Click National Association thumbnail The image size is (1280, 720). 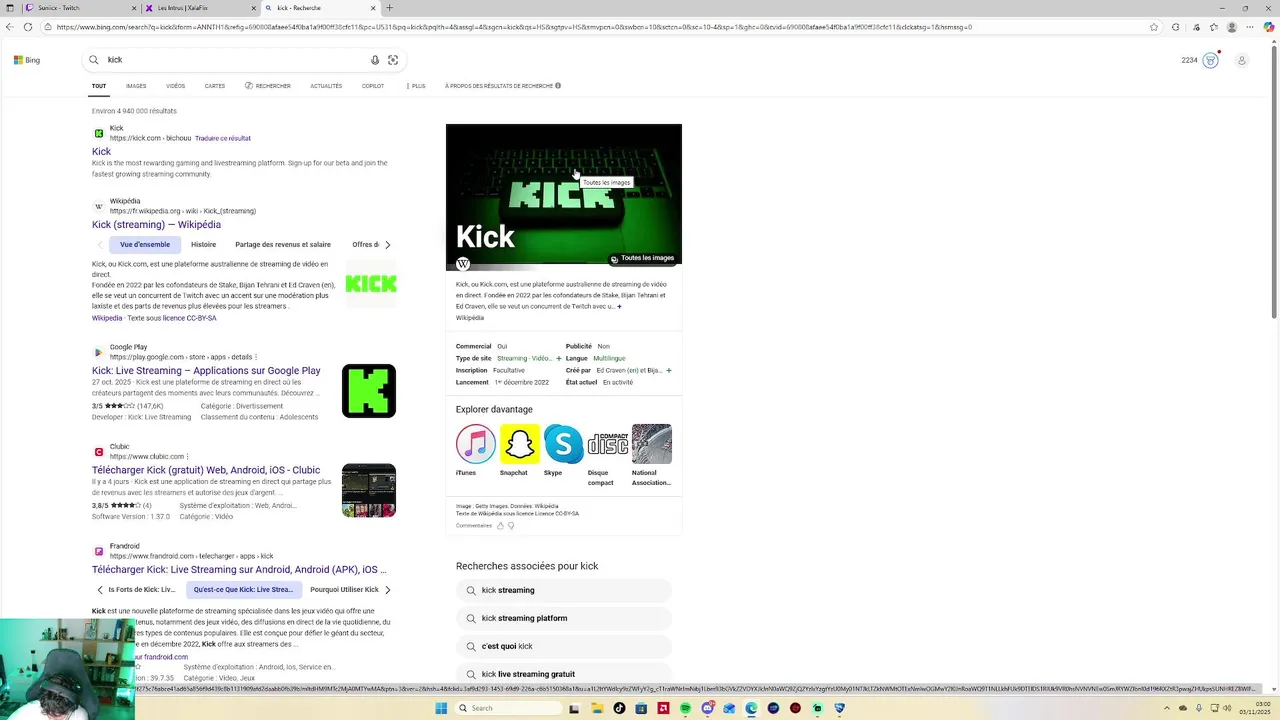point(652,444)
